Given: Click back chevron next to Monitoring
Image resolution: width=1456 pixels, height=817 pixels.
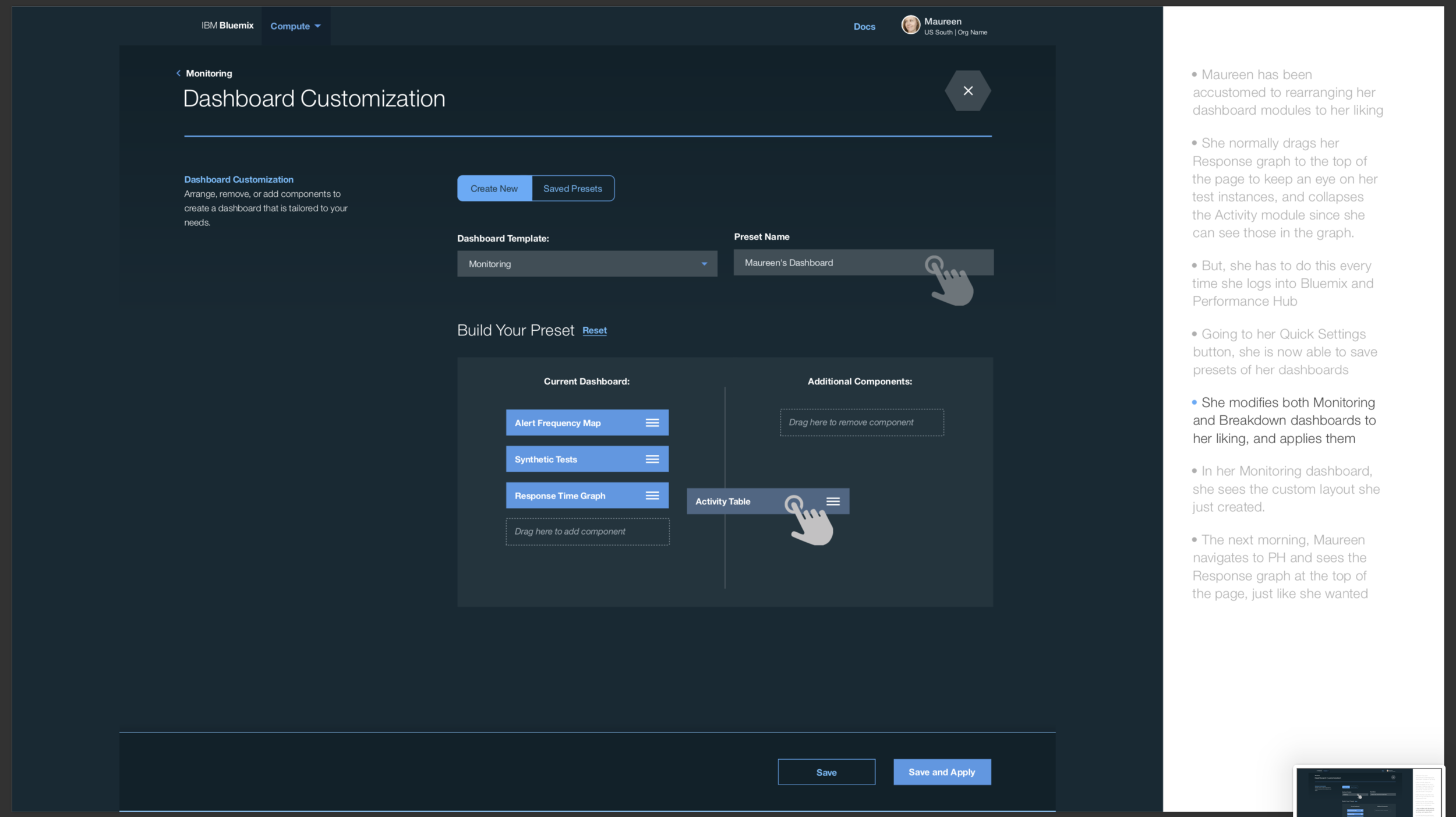Looking at the screenshot, I should click(178, 73).
